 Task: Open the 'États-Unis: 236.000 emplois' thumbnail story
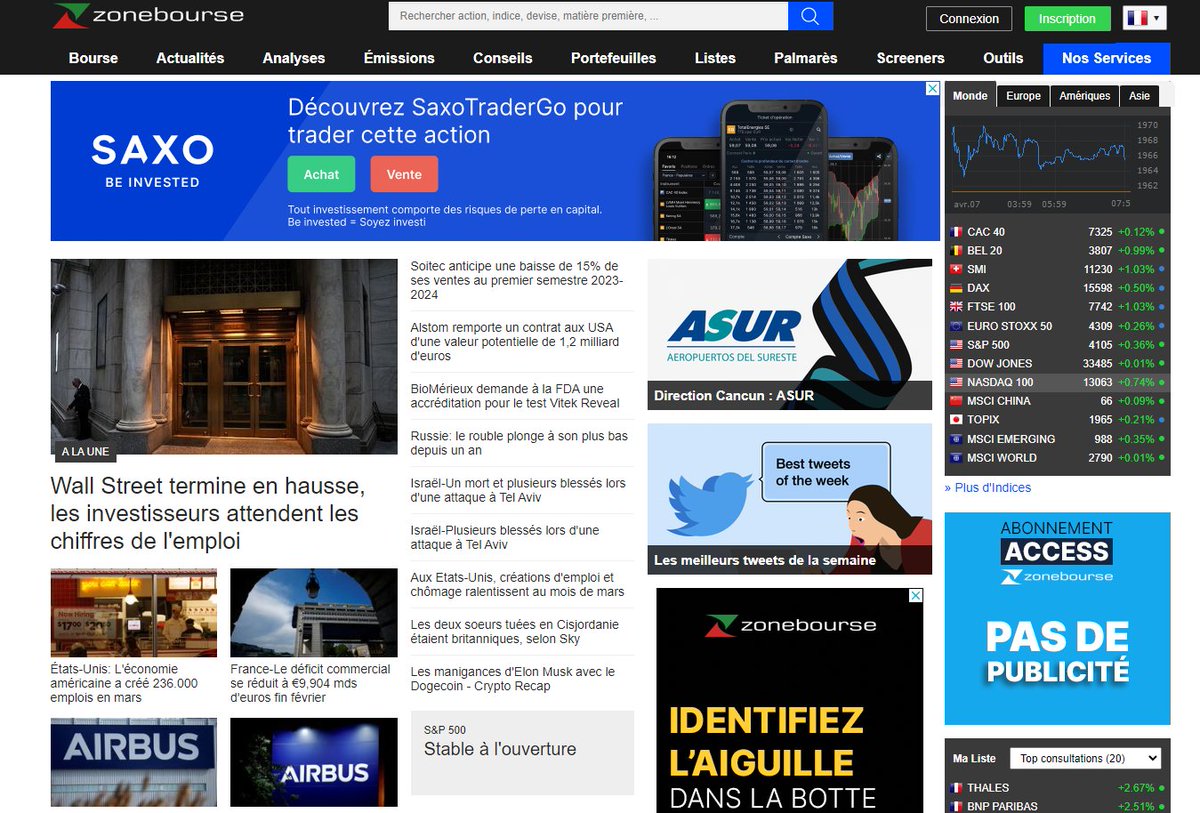point(134,636)
